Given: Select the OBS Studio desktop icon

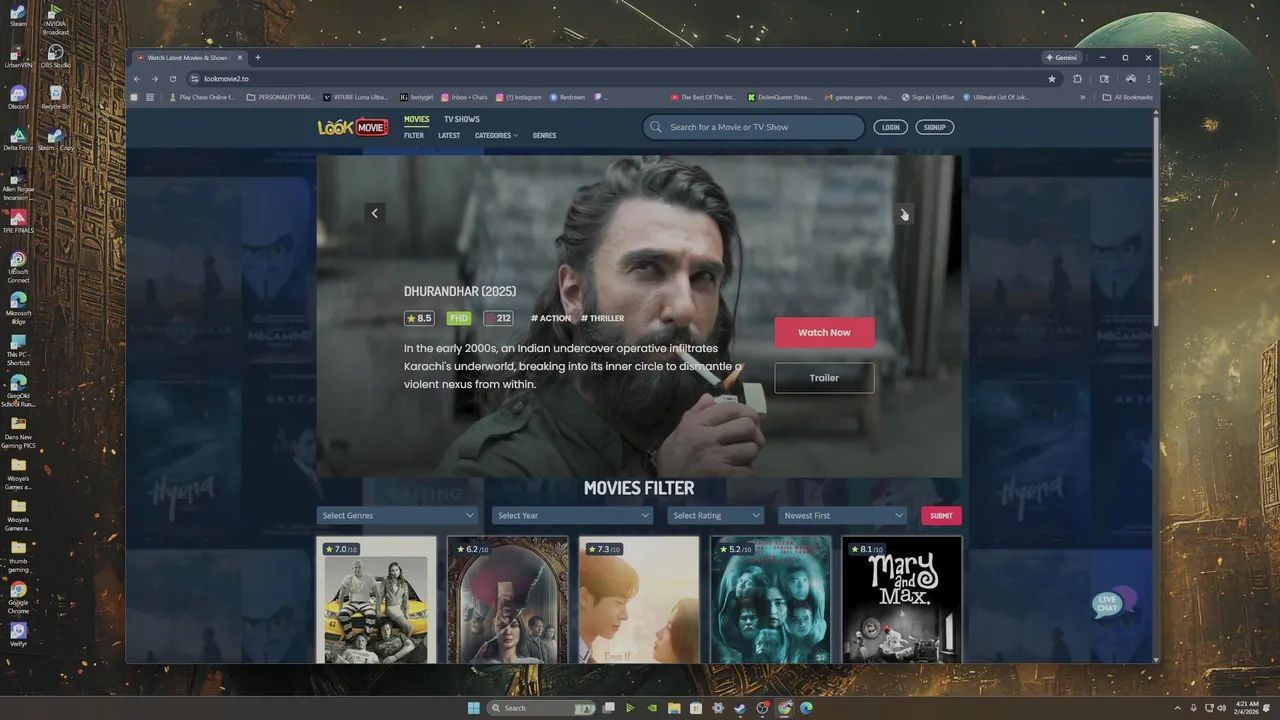Looking at the screenshot, I should pos(56,56).
